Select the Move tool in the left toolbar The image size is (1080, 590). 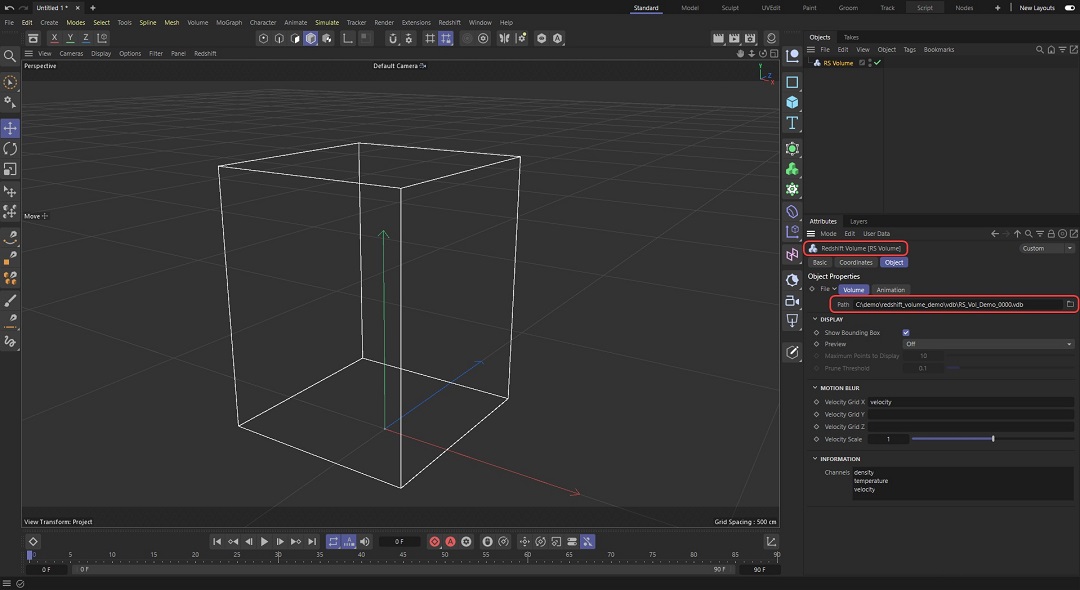pyautogui.click(x=10, y=128)
